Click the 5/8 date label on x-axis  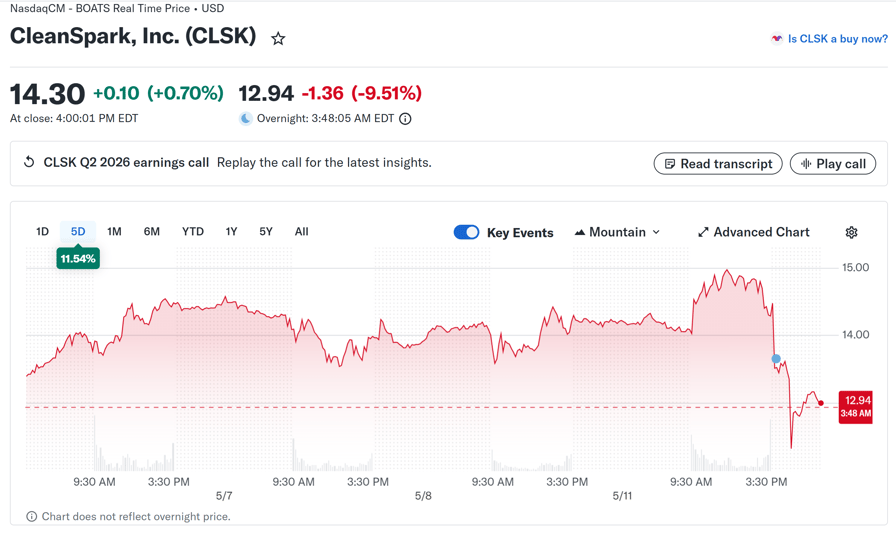click(x=423, y=496)
